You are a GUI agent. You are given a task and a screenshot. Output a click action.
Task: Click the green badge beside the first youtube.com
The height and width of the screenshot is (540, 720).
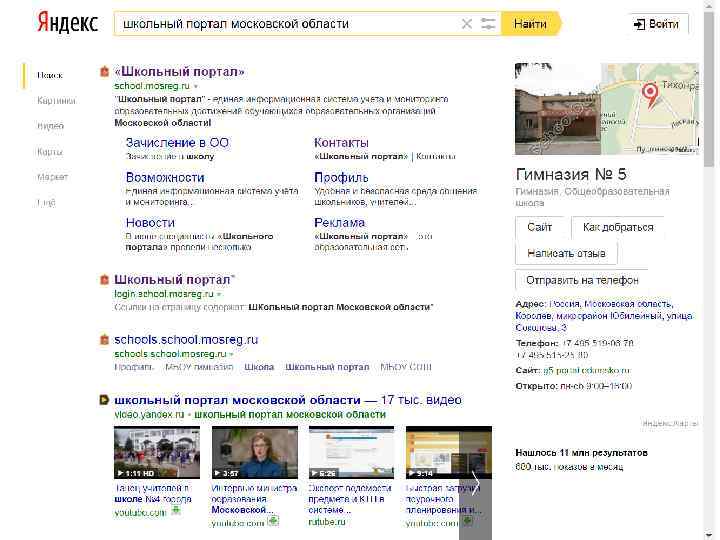tap(176, 511)
